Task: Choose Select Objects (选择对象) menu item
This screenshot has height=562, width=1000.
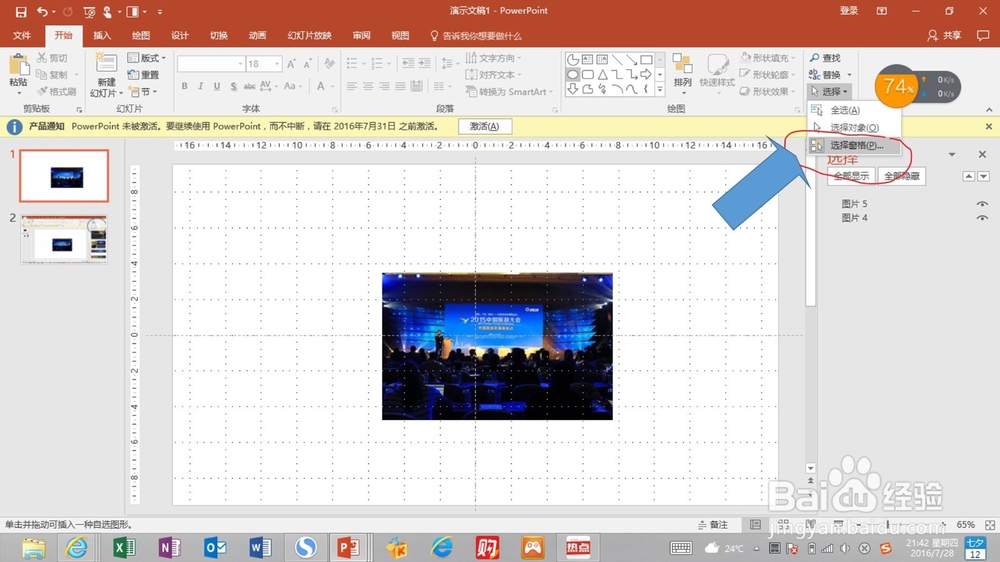Action: coord(854,128)
